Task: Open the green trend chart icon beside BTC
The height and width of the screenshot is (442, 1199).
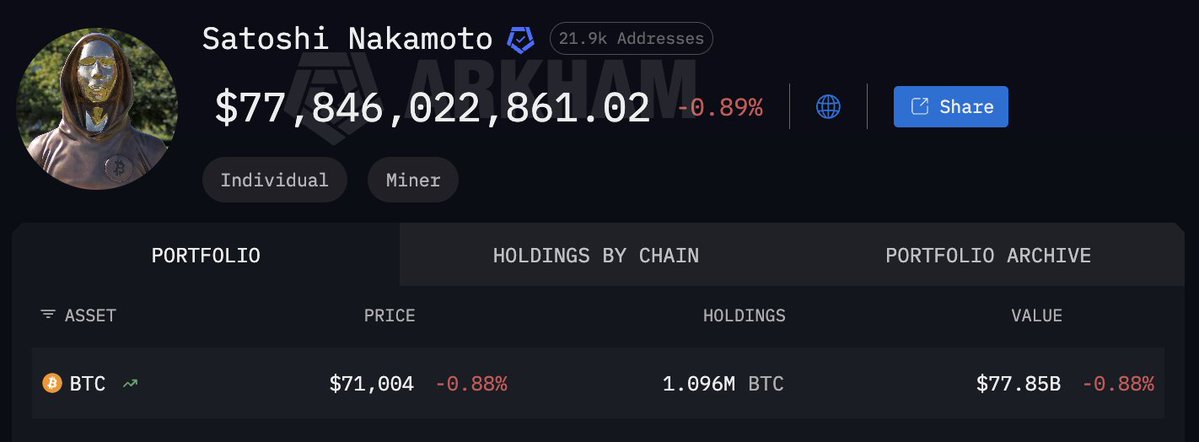Action: [130, 383]
